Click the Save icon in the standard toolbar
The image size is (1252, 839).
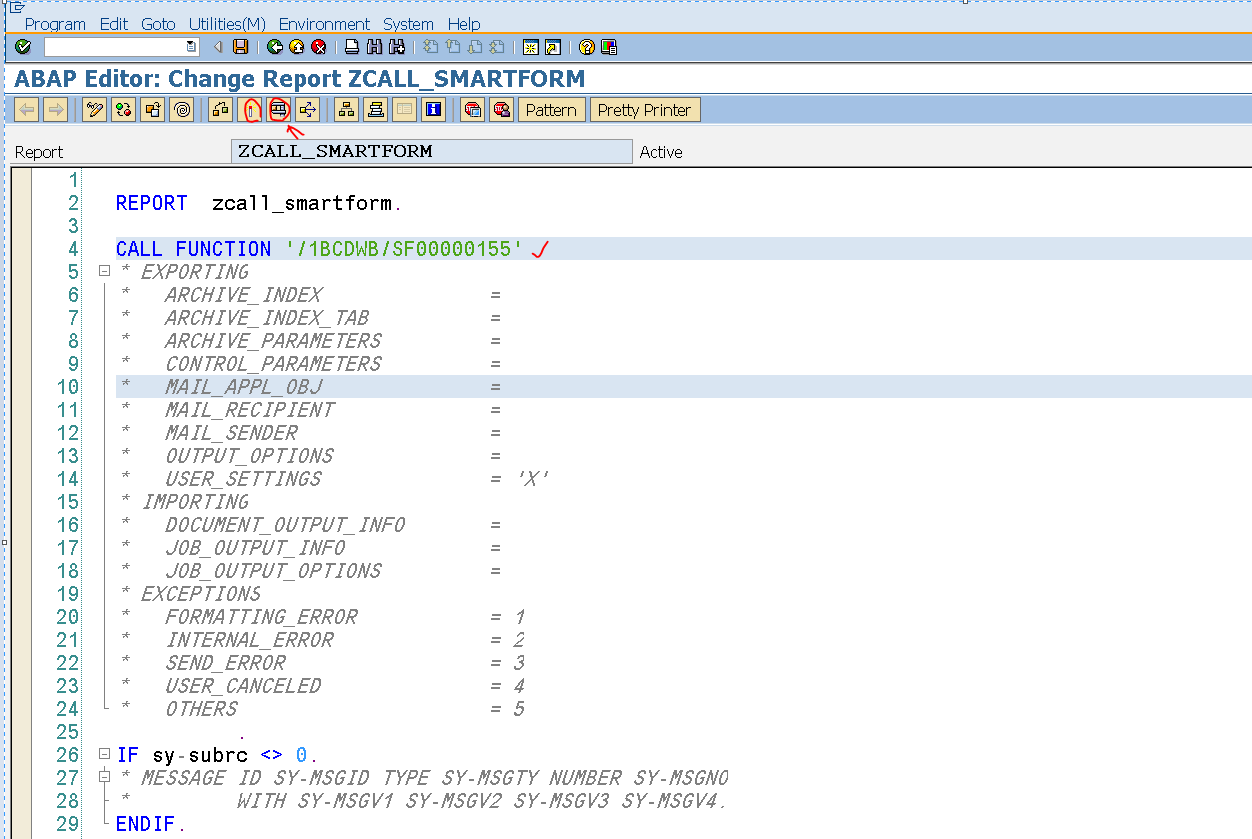click(x=240, y=47)
